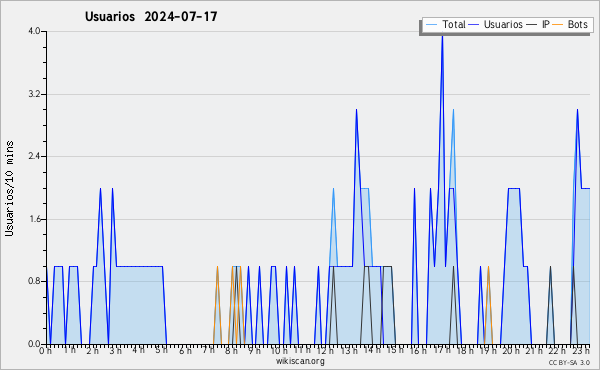The width and height of the screenshot is (600, 370).
Task: Select the Bots label in the legend
Action: point(577,24)
